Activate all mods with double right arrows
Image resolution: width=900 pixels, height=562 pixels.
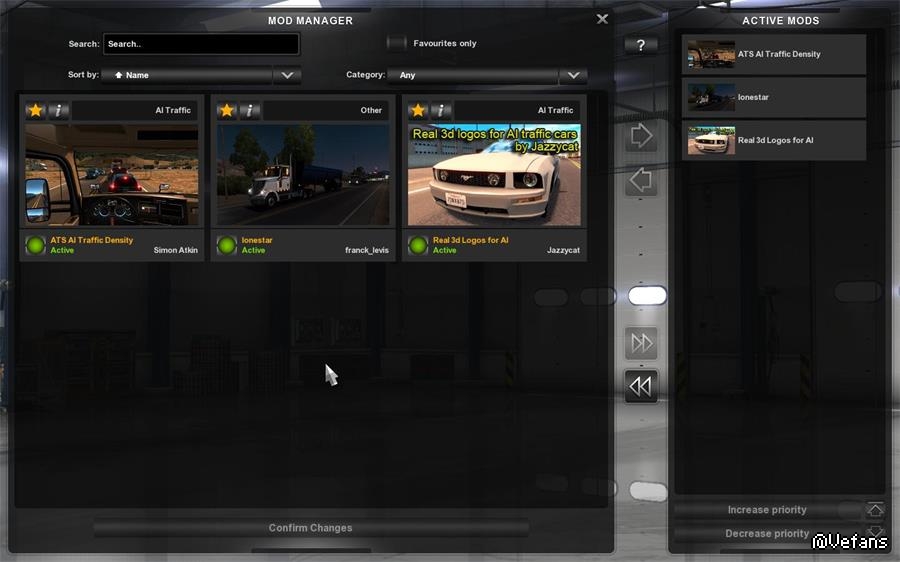tap(641, 343)
